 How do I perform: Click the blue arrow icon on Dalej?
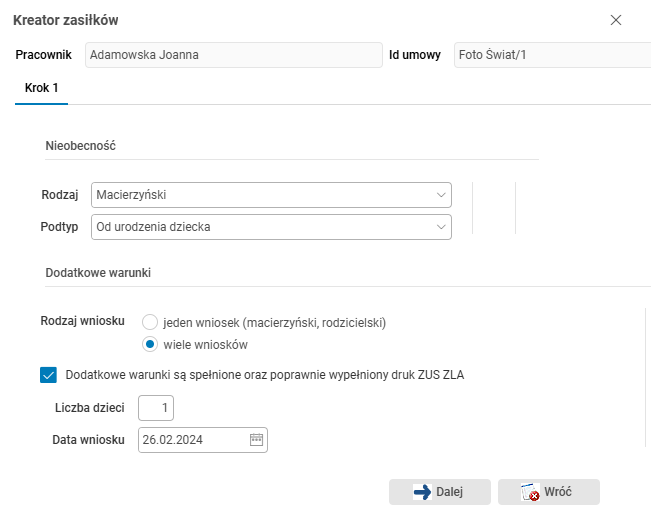(422, 492)
